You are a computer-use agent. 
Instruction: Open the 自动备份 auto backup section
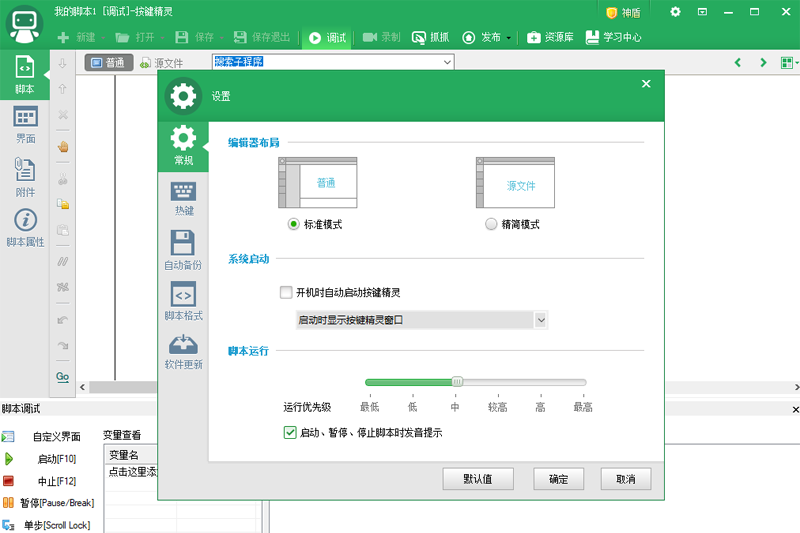tap(183, 243)
